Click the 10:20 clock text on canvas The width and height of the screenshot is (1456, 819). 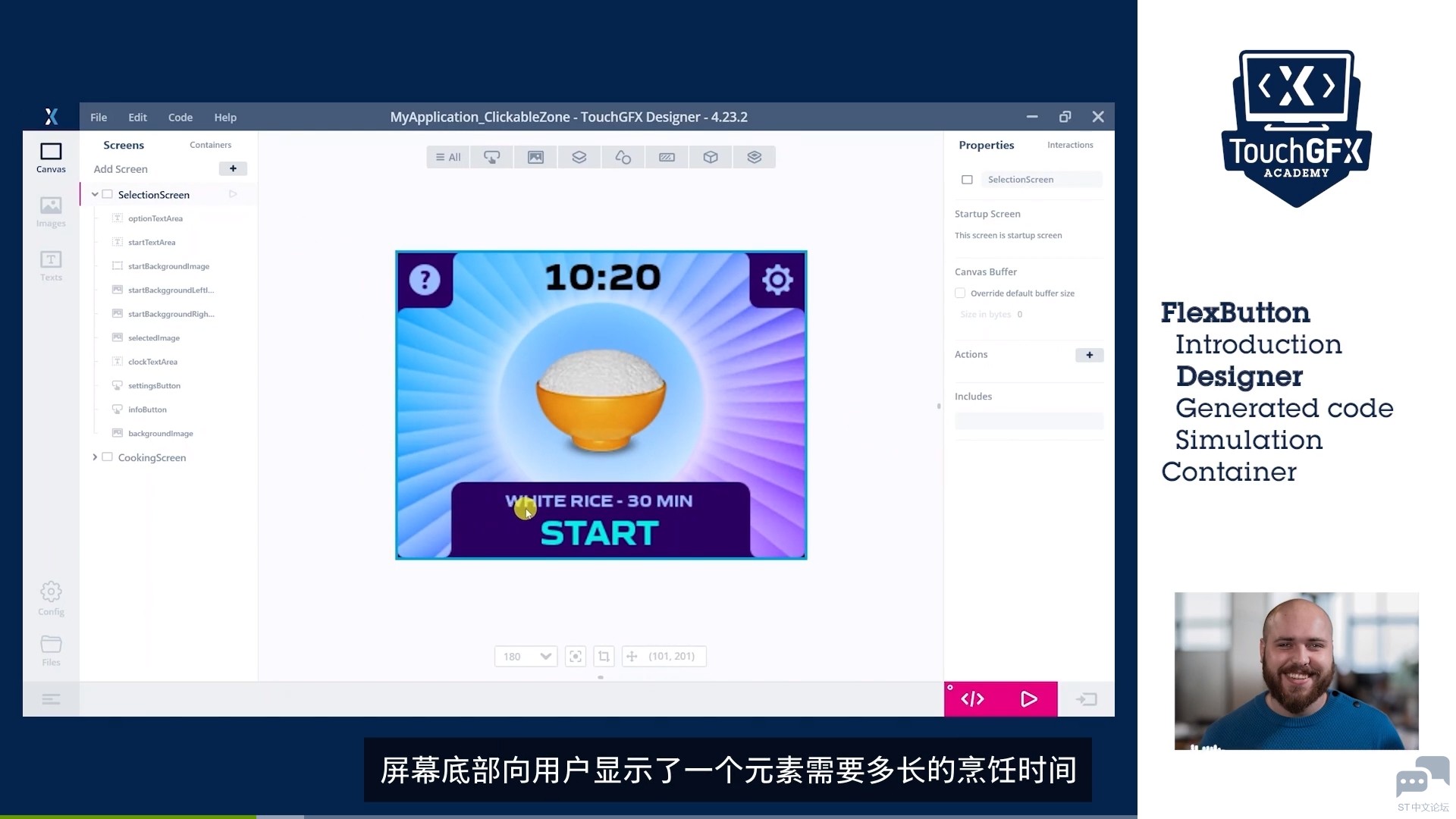(x=603, y=278)
